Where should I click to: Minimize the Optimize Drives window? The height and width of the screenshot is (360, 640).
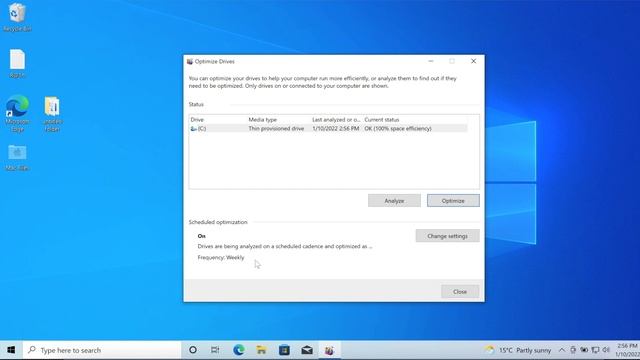(431, 61)
